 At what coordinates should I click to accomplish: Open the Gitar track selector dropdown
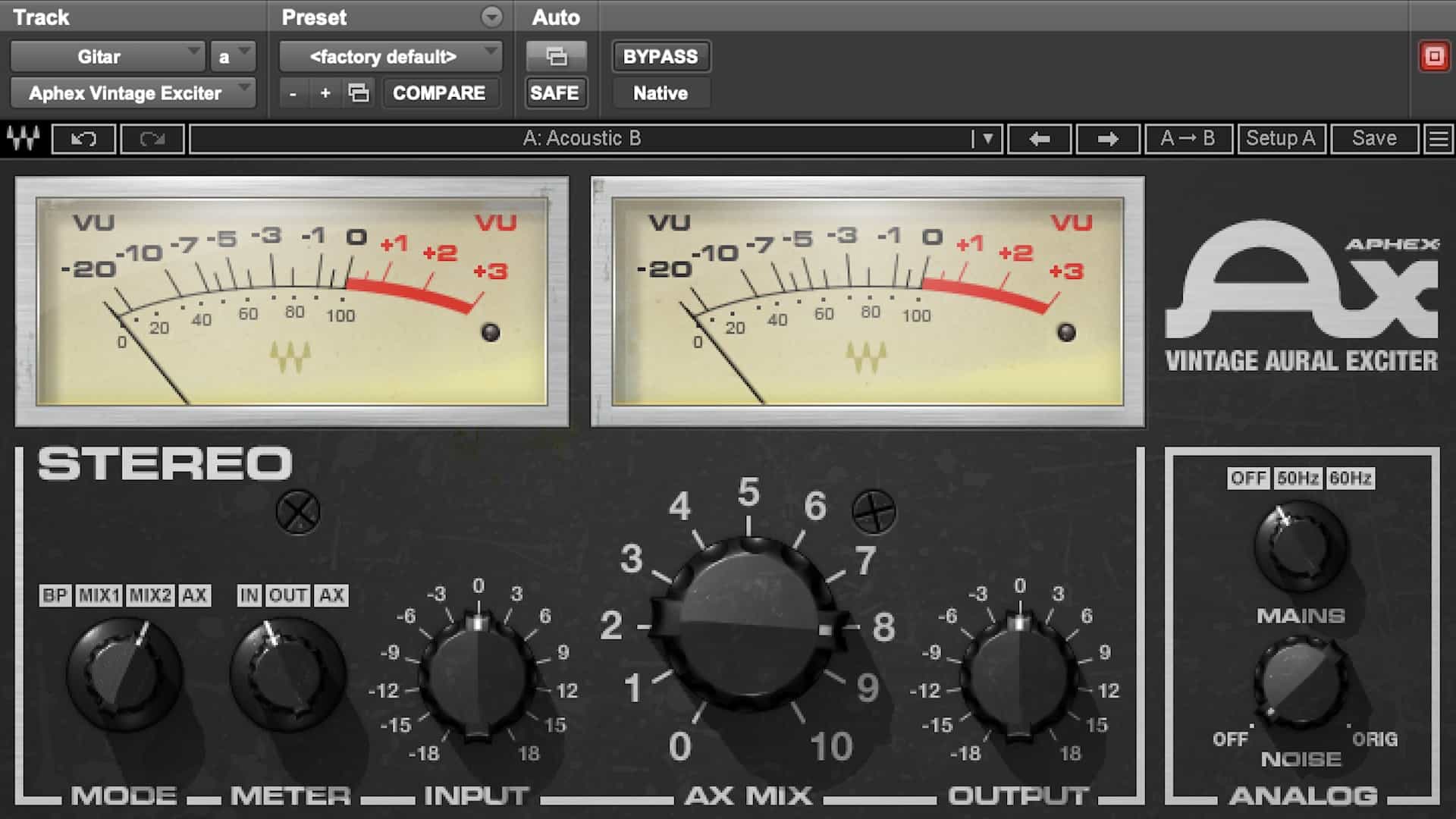click(106, 55)
